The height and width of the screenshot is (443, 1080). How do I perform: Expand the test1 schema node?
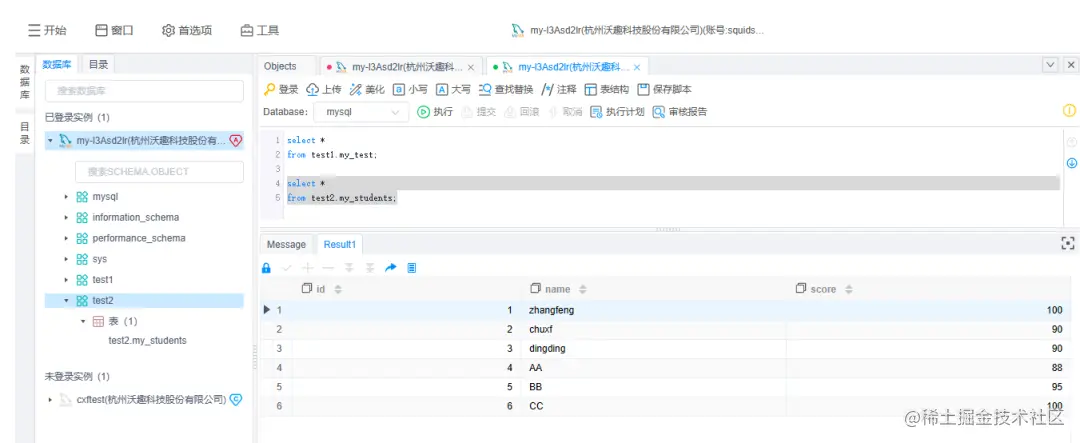click(x=67, y=280)
